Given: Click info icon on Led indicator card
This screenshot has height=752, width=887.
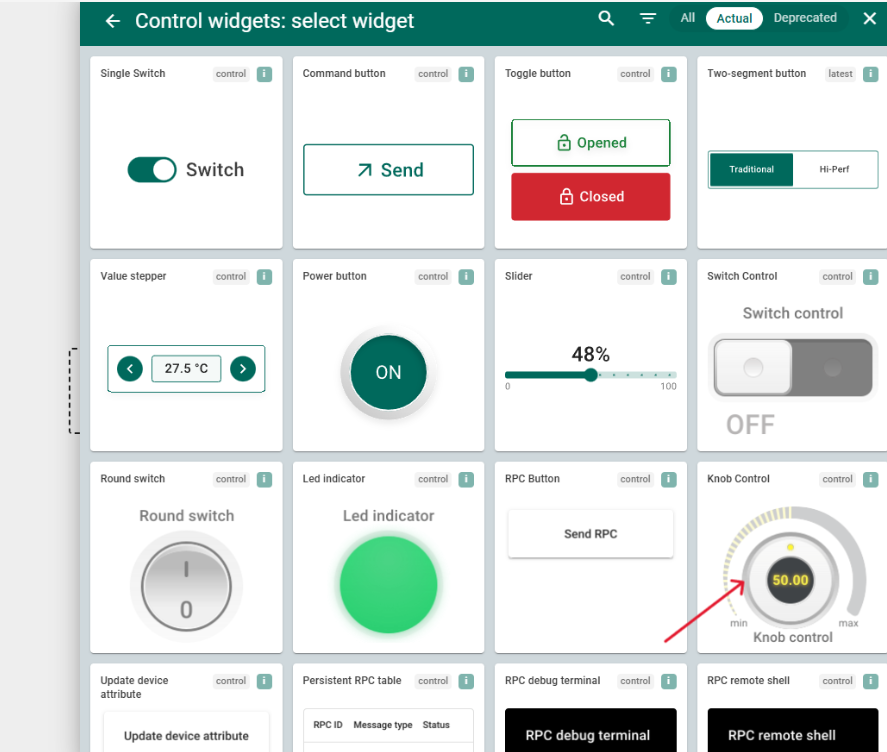Looking at the screenshot, I should pyautogui.click(x=466, y=480).
